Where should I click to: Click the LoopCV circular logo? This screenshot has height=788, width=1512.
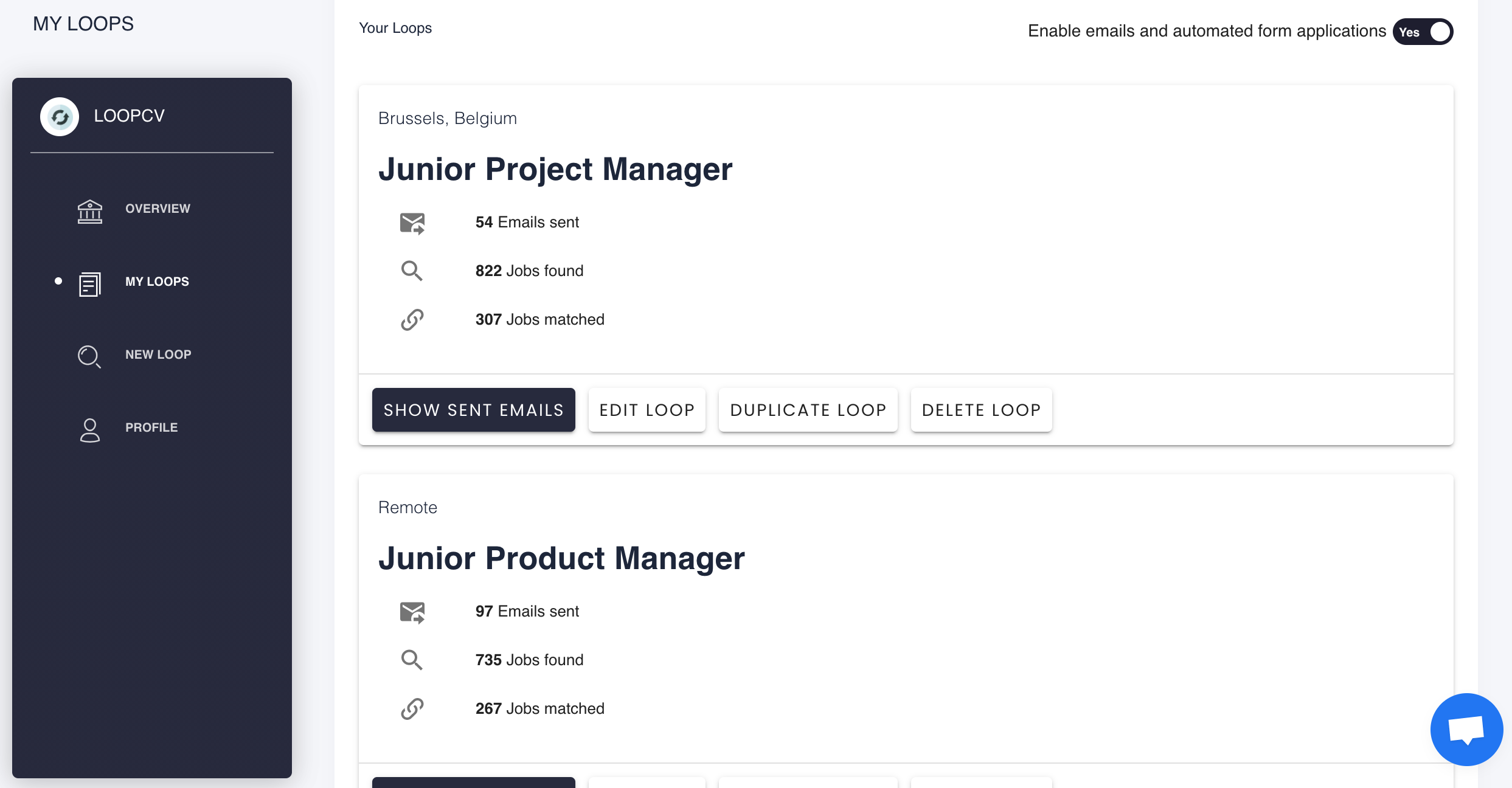tap(59, 116)
